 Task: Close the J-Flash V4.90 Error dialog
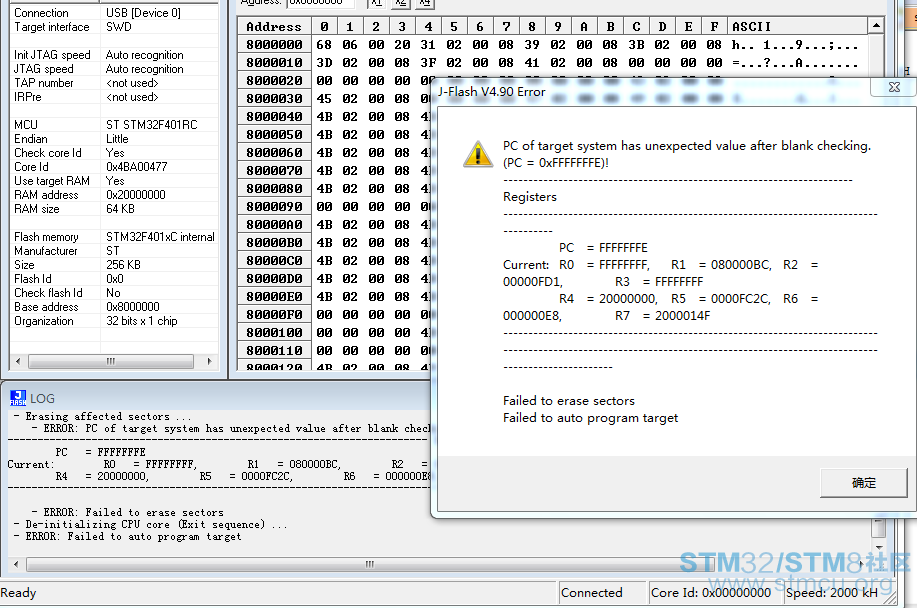tap(894, 87)
